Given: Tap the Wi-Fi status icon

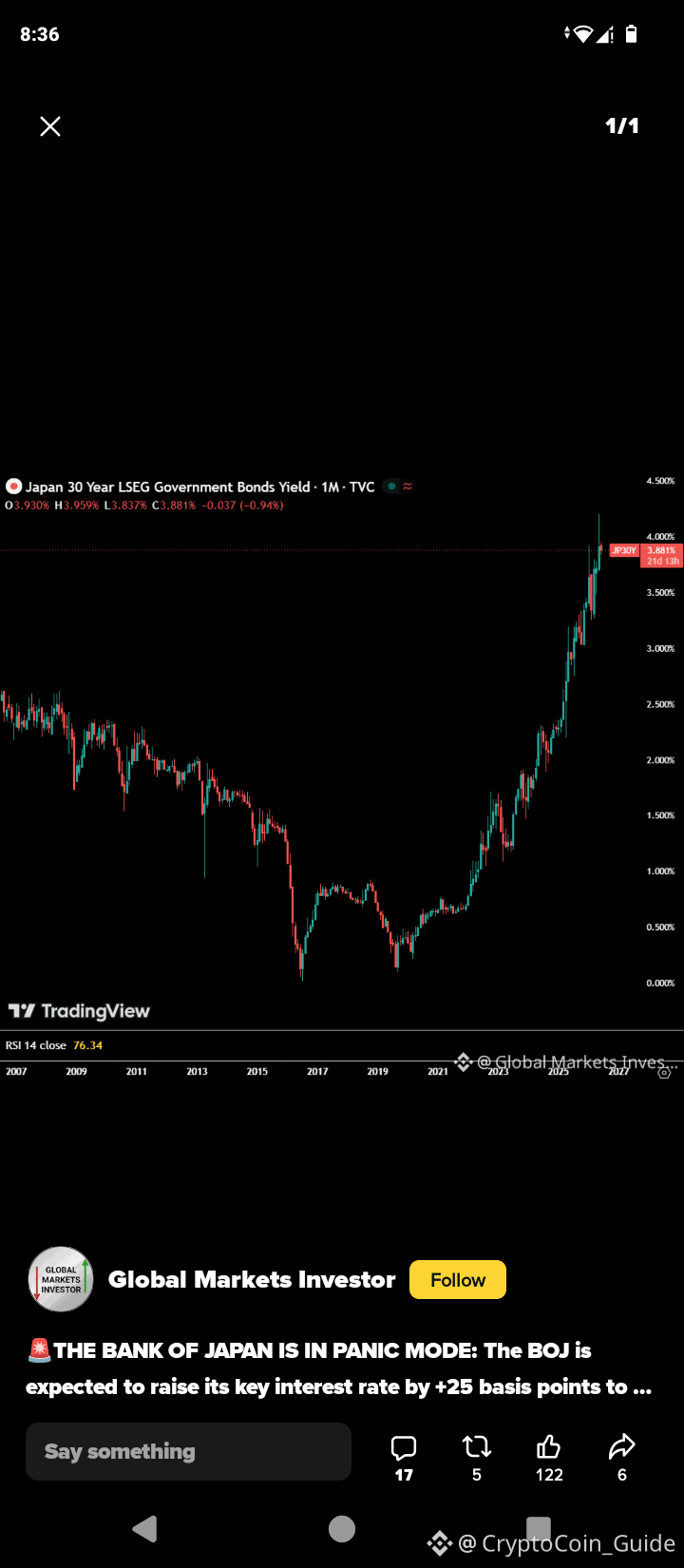Looking at the screenshot, I should [x=581, y=34].
